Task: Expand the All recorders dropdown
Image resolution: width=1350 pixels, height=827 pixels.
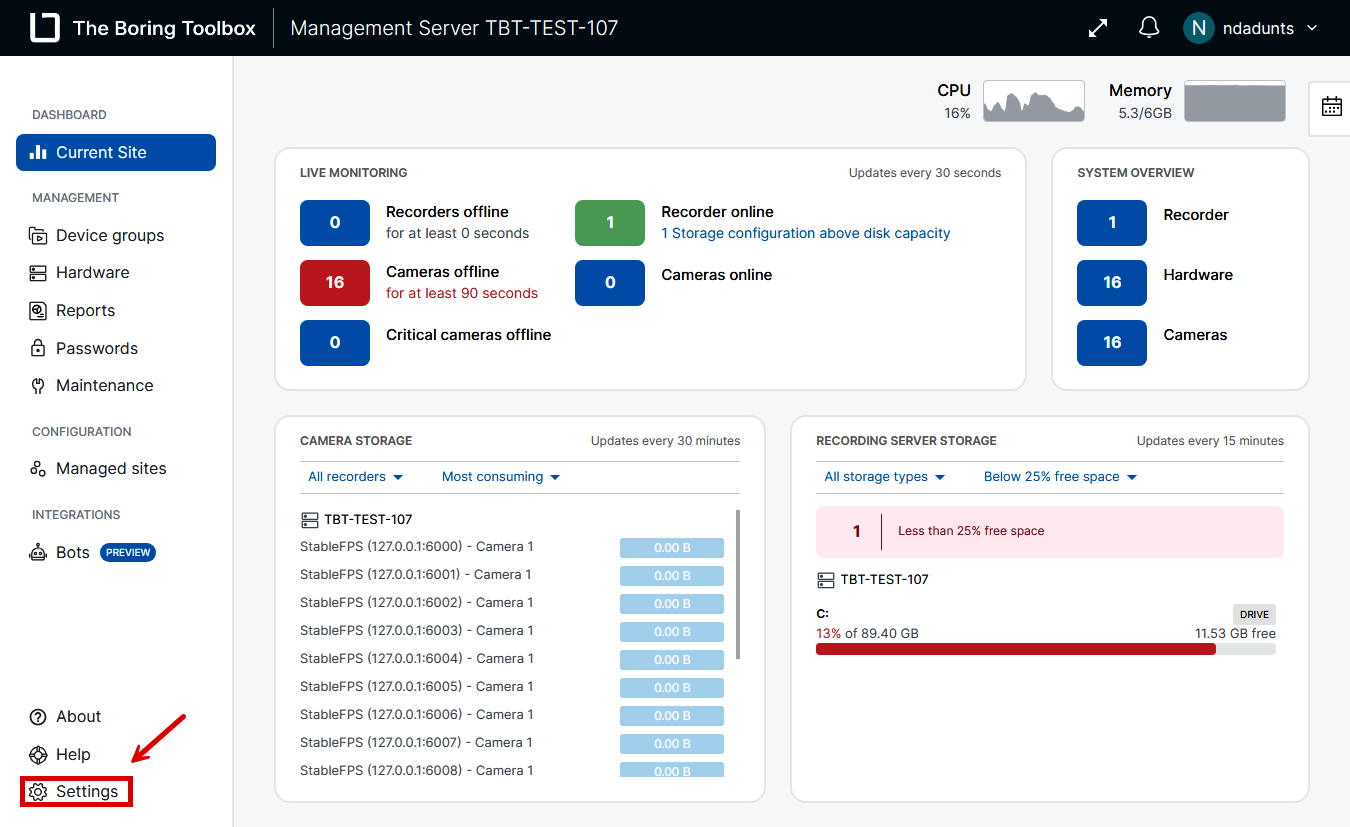Action: pyautogui.click(x=355, y=477)
